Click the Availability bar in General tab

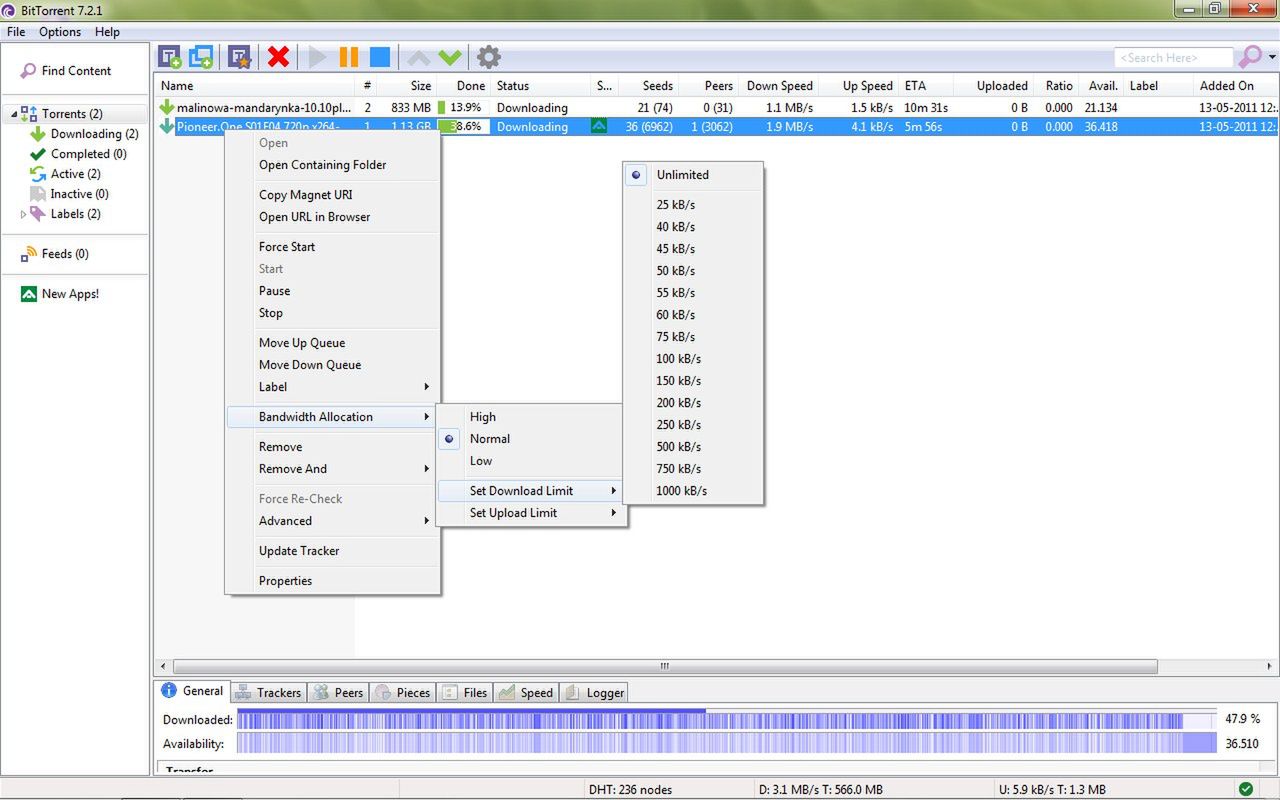point(727,744)
